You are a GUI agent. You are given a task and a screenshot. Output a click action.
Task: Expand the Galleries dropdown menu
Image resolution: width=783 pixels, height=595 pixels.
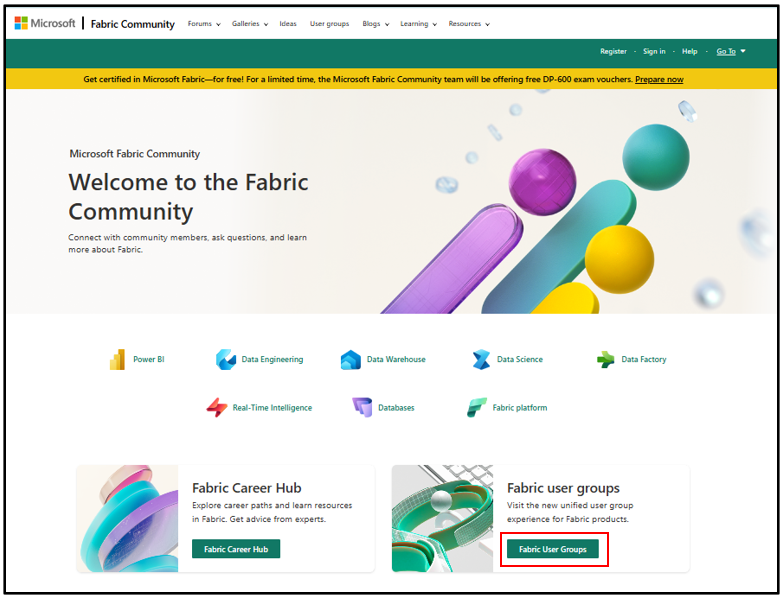250,23
